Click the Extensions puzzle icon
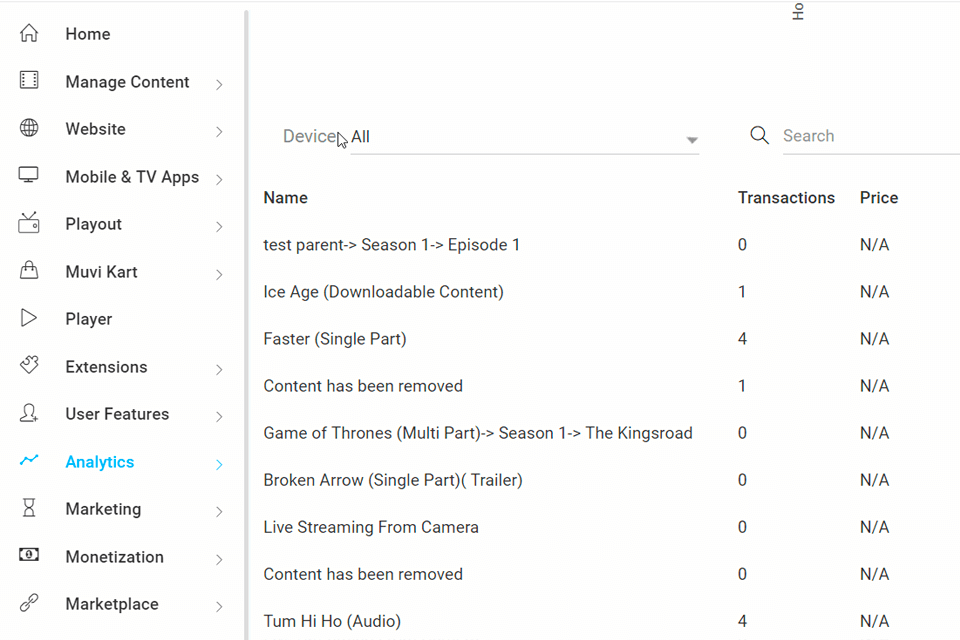 (29, 366)
